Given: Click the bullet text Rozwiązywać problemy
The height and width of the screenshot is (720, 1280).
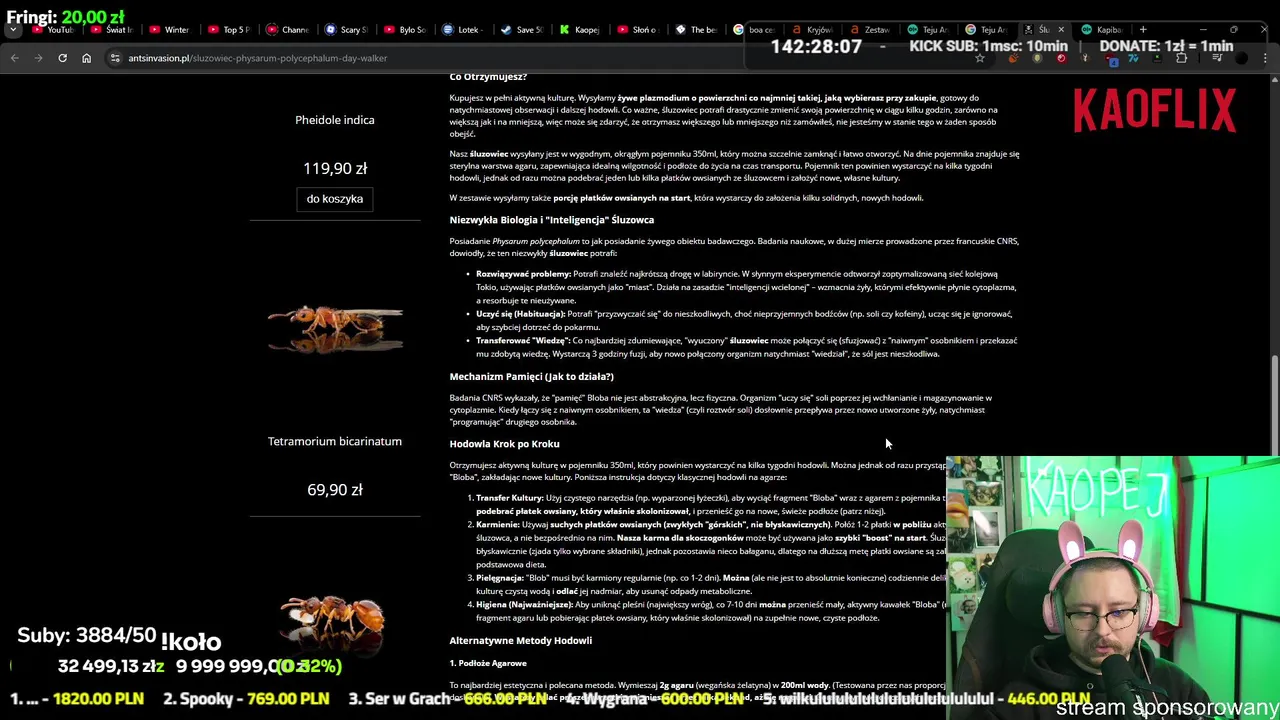Looking at the screenshot, I should 523,274.
